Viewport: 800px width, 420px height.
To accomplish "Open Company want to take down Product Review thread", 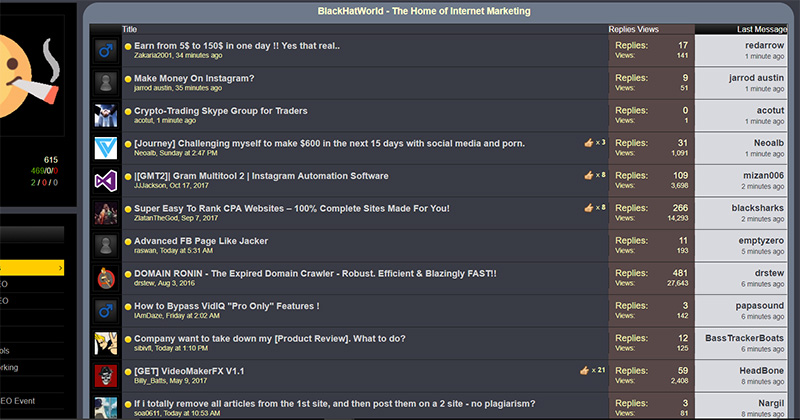I will point(270,339).
